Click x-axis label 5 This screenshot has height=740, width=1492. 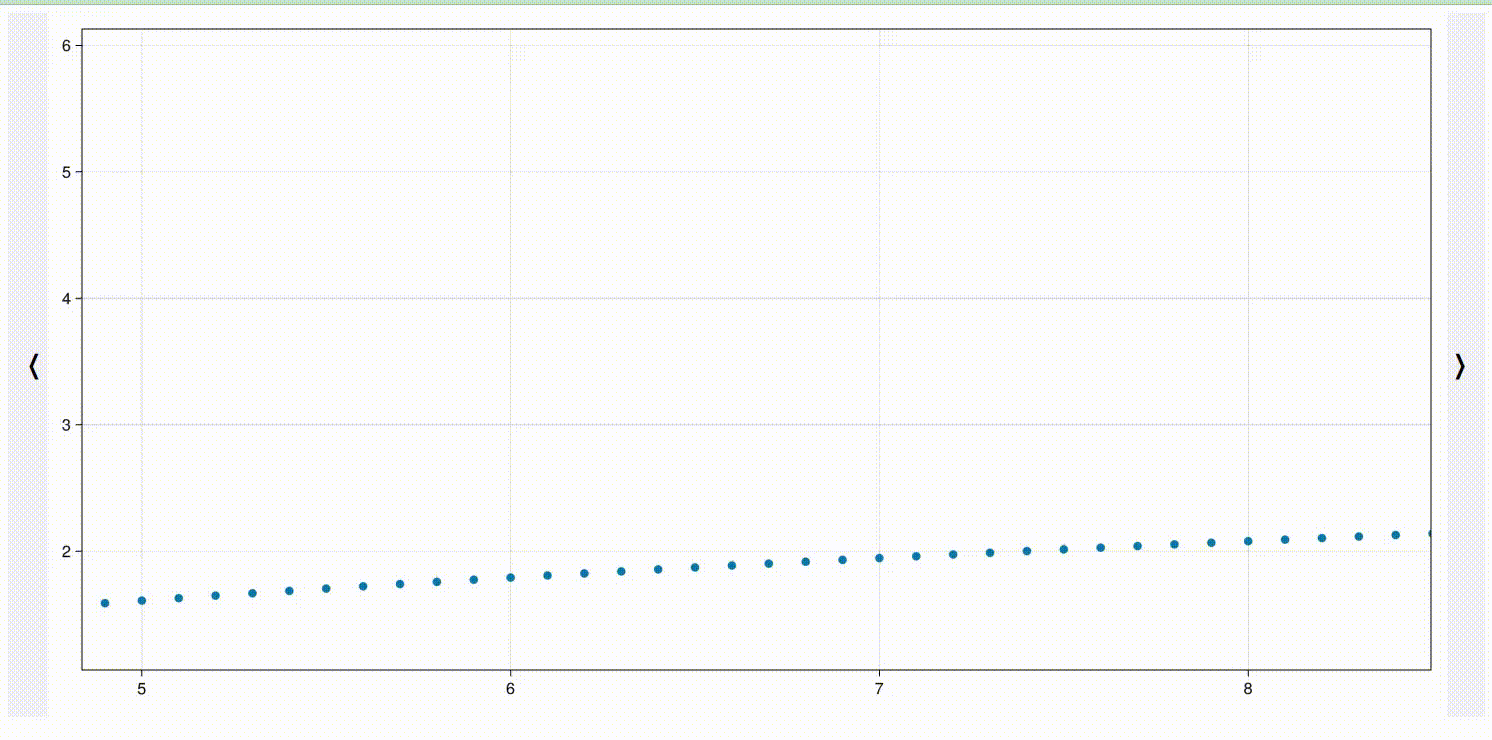click(142, 688)
